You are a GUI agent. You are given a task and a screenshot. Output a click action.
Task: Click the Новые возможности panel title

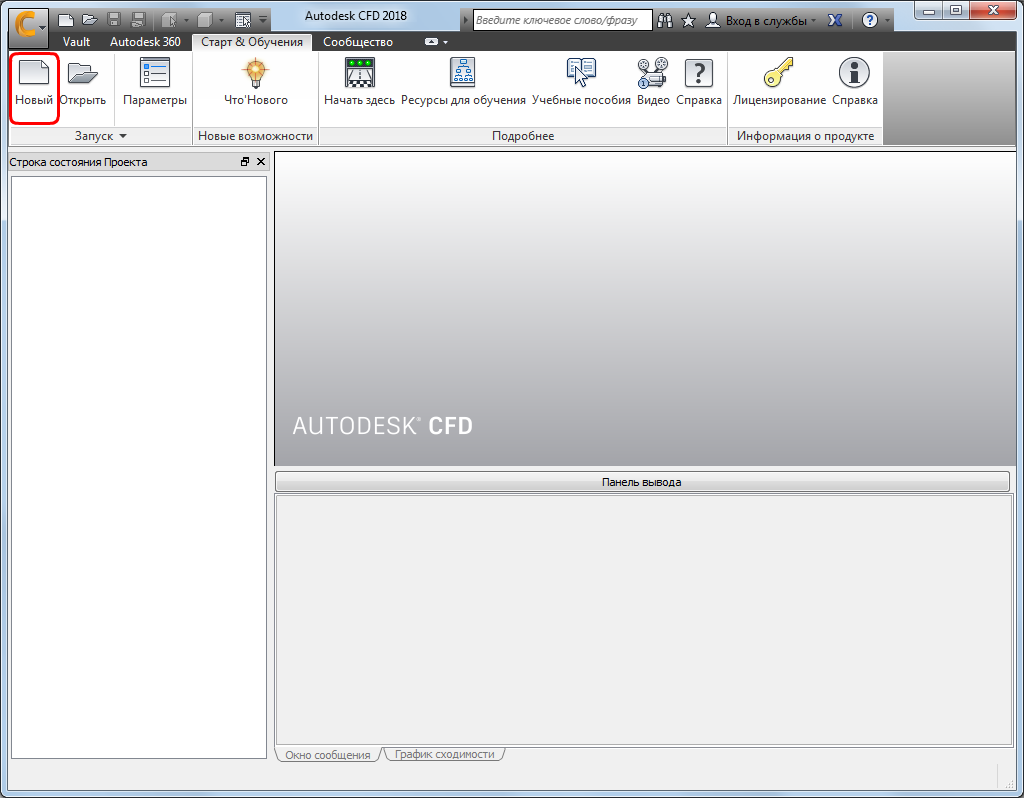255,136
